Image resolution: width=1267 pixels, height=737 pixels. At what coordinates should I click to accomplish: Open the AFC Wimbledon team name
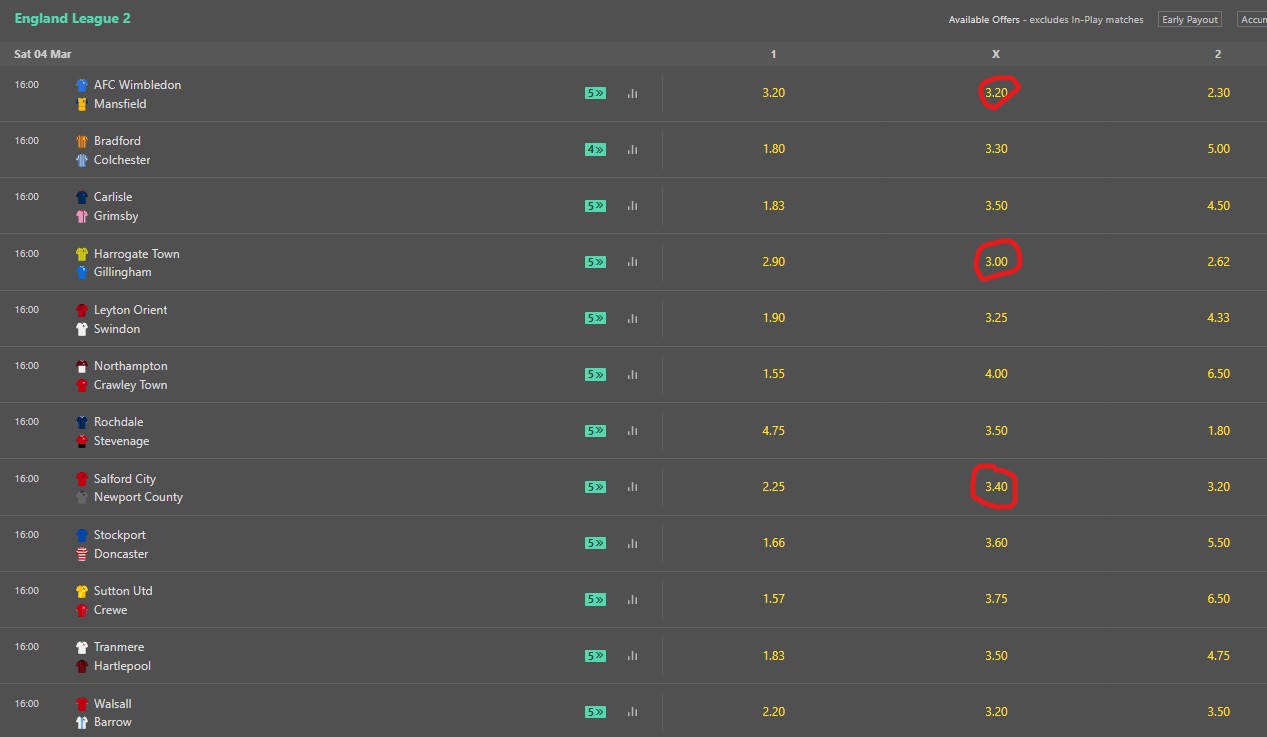click(x=137, y=85)
